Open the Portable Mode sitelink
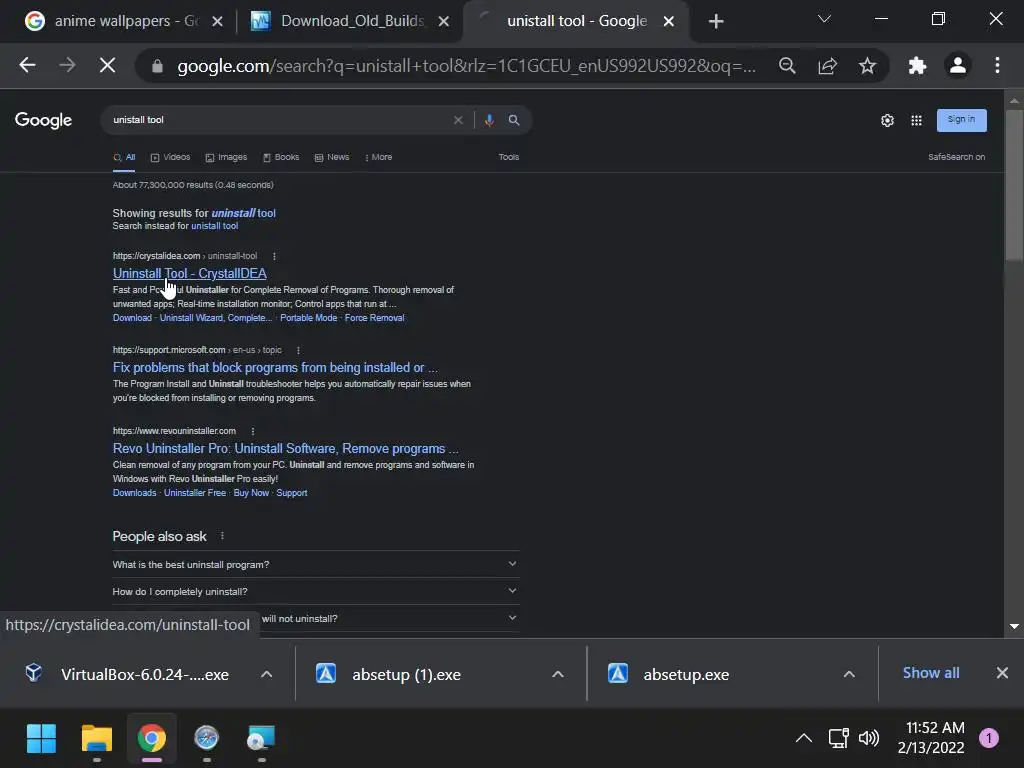Image resolution: width=1024 pixels, height=768 pixels. click(x=308, y=318)
